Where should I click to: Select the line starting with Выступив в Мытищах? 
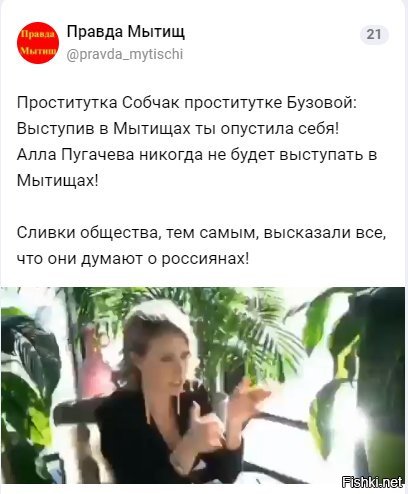(x=178, y=129)
